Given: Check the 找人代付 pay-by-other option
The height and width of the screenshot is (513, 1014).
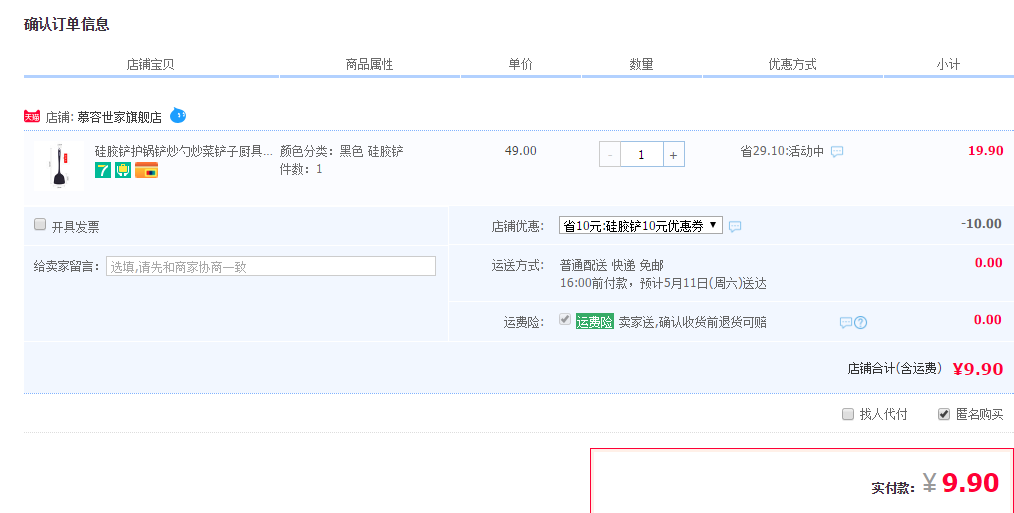Looking at the screenshot, I should coord(848,414).
